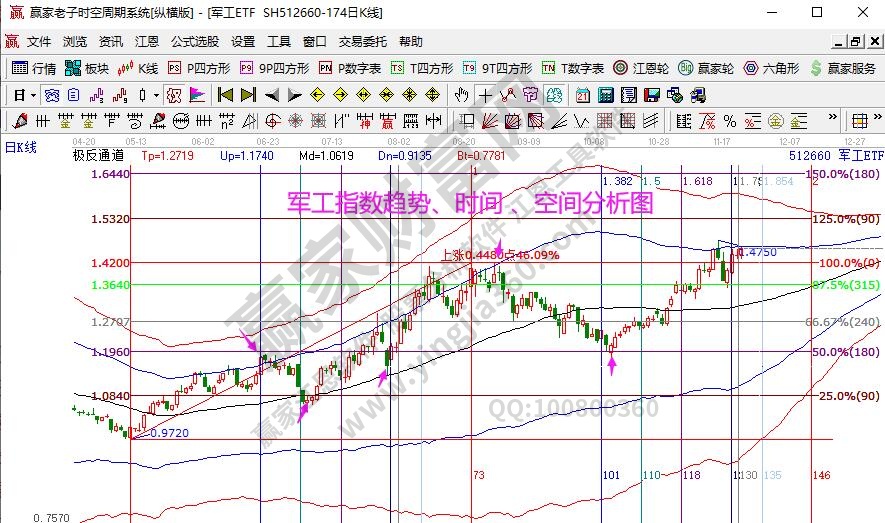885x523 pixels.
Task: Expand the 日 period dropdown arrow
Action: pyautogui.click(x=33, y=95)
